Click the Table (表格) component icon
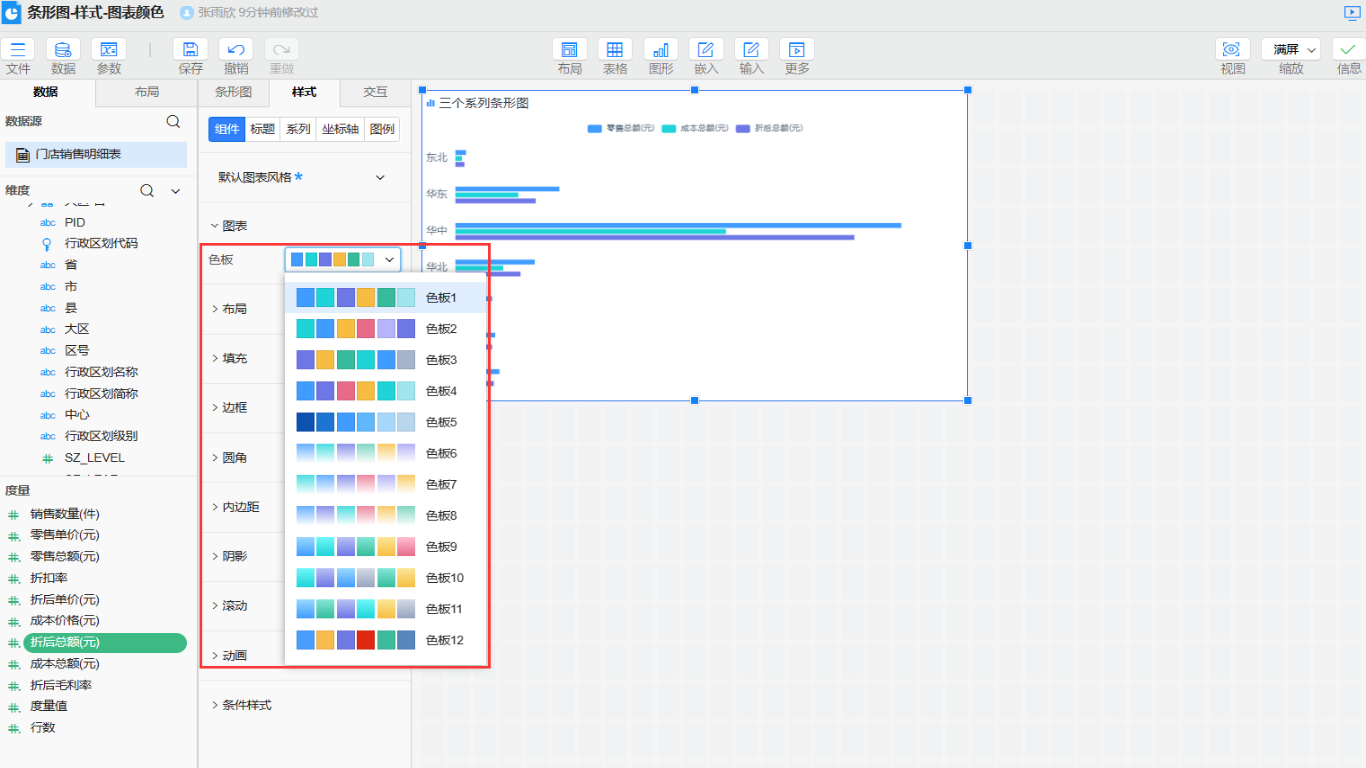This screenshot has height=768, width=1366. [615, 50]
